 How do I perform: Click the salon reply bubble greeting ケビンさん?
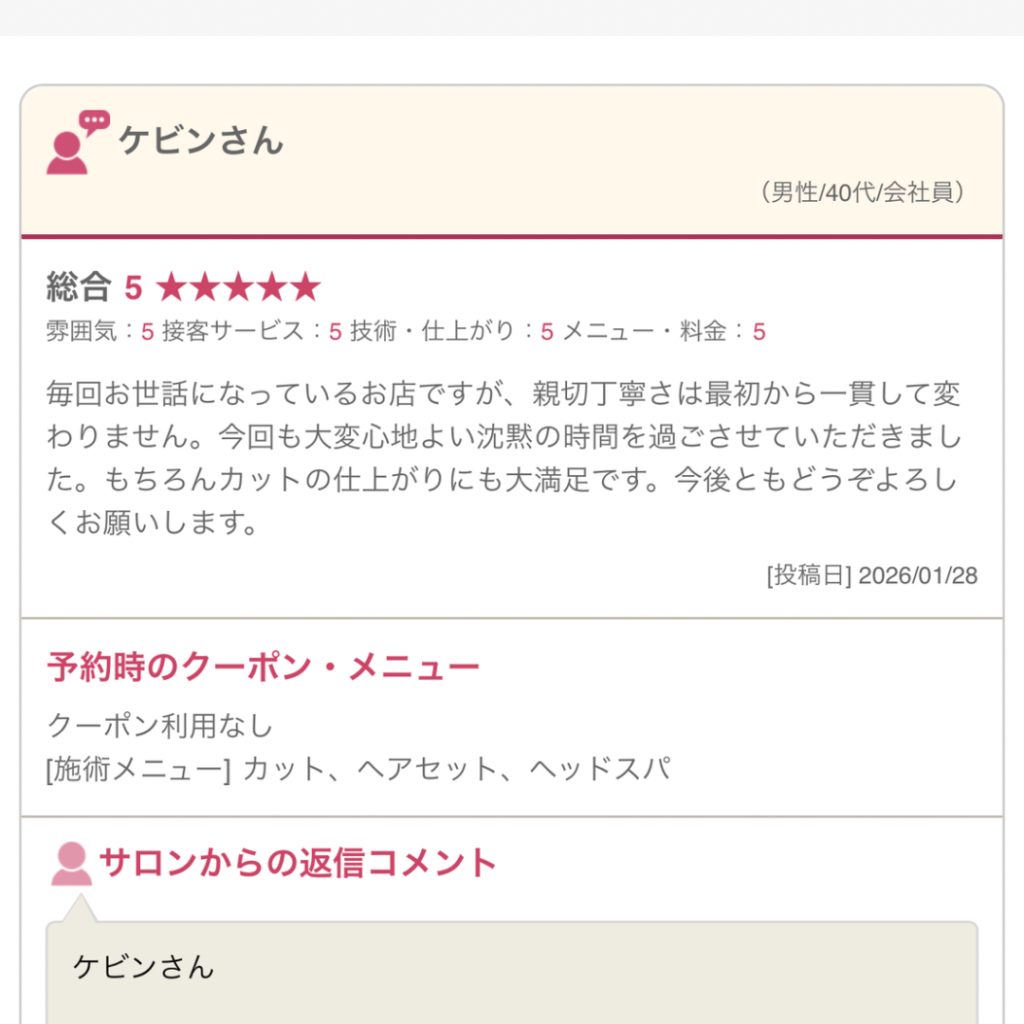pyautogui.click(x=144, y=967)
